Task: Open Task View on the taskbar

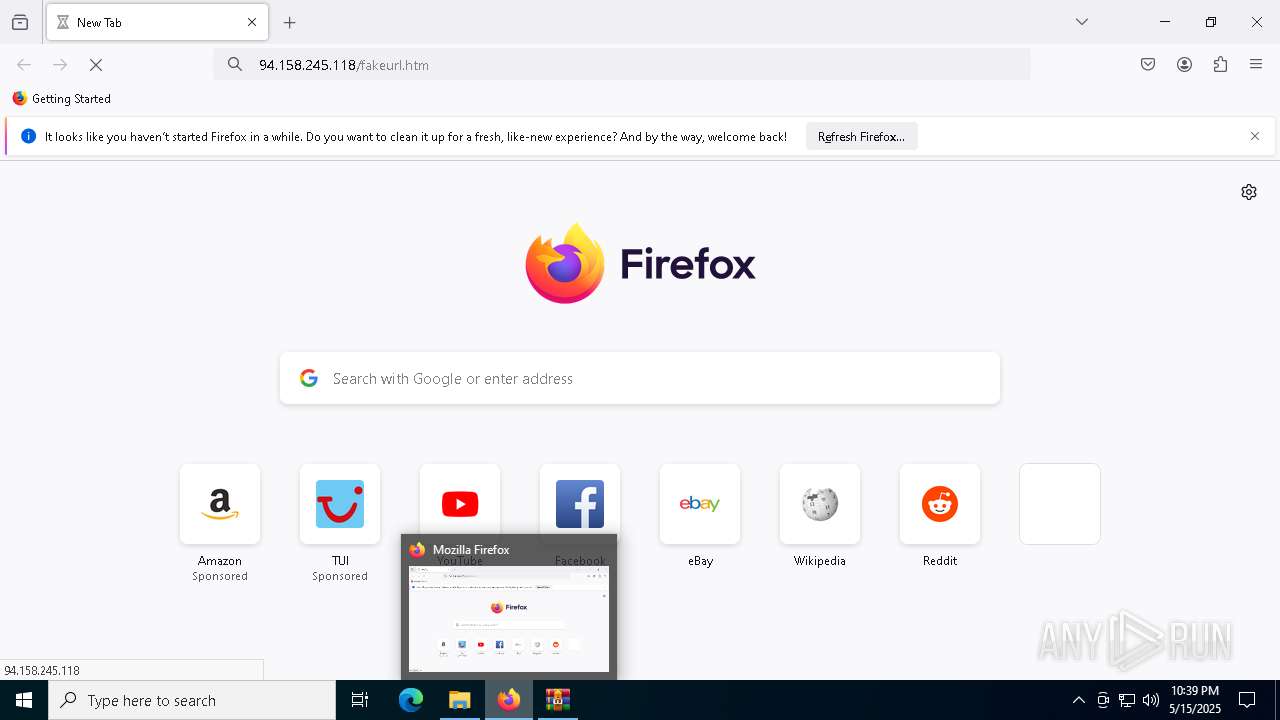Action: (360, 700)
